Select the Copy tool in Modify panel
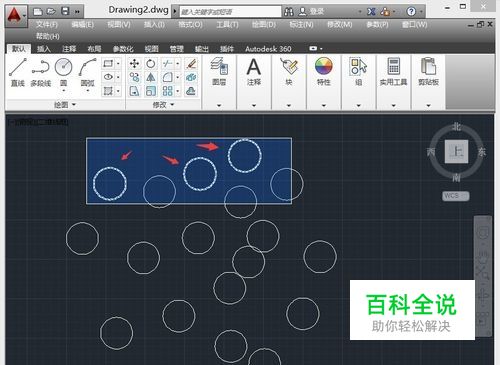The width and height of the screenshot is (500, 365). click(x=134, y=77)
